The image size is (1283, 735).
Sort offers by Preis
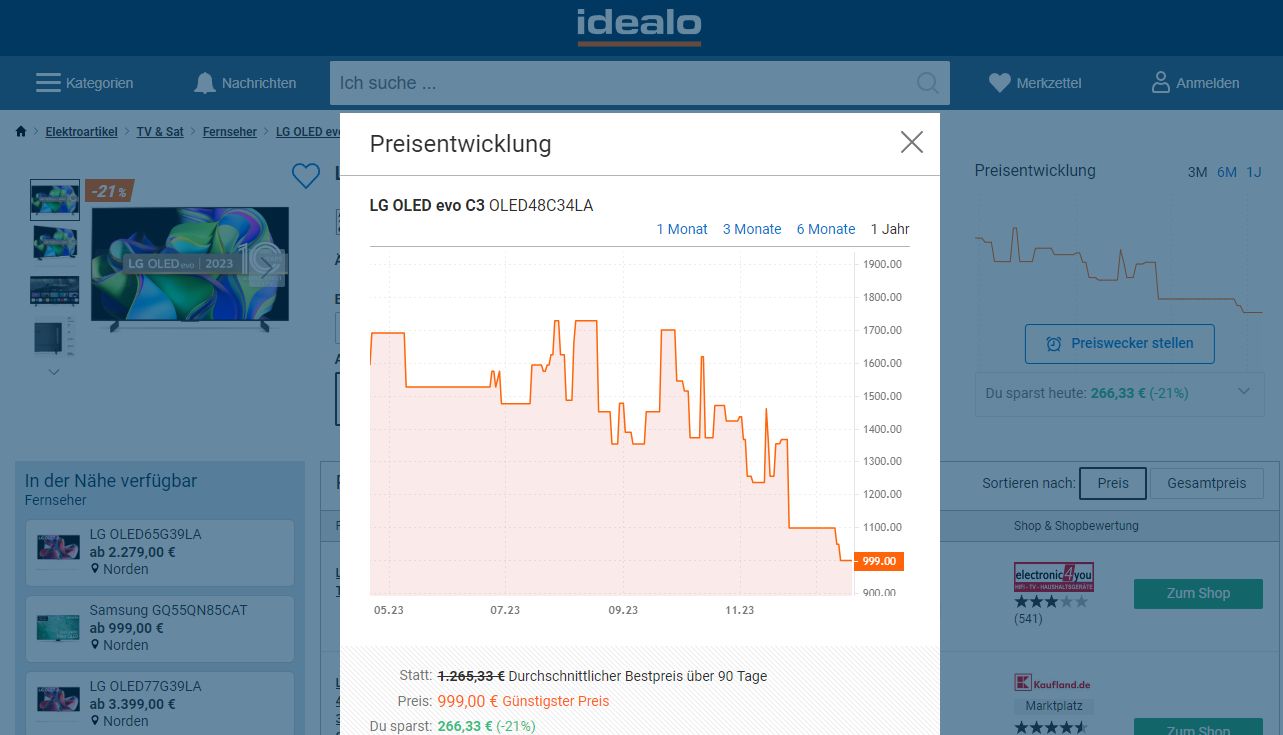[x=1112, y=483]
